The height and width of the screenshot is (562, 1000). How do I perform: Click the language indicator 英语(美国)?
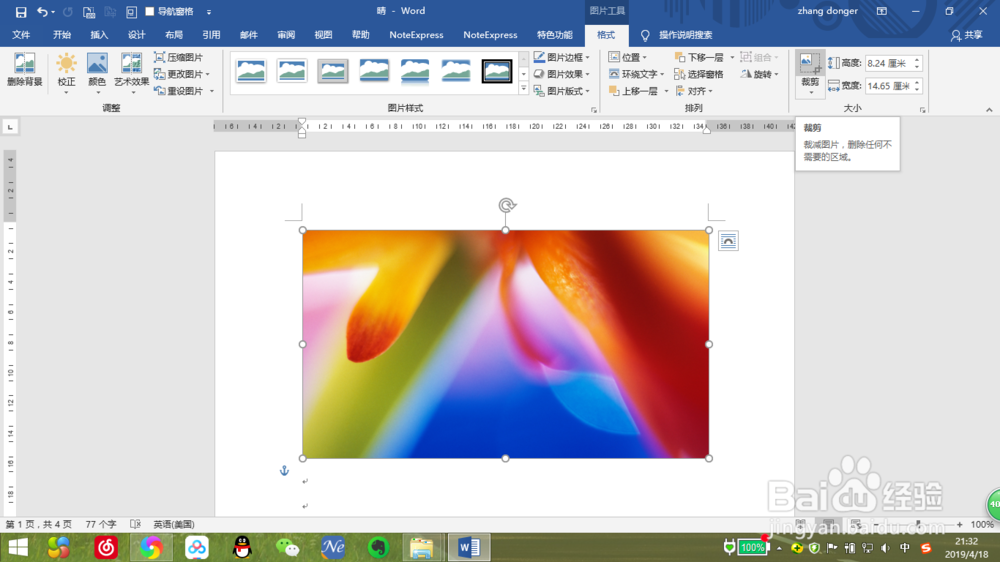[x=173, y=524]
